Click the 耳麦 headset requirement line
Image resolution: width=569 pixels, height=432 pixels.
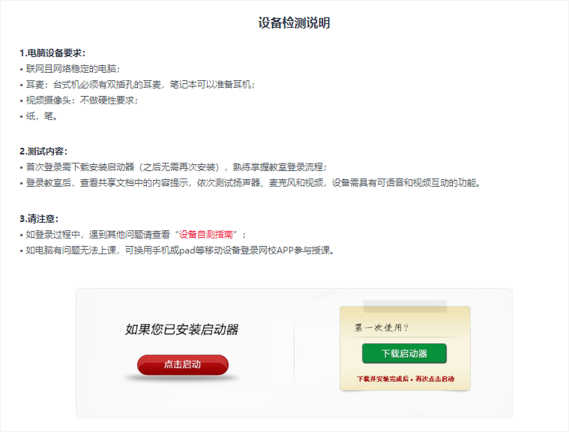(138, 85)
